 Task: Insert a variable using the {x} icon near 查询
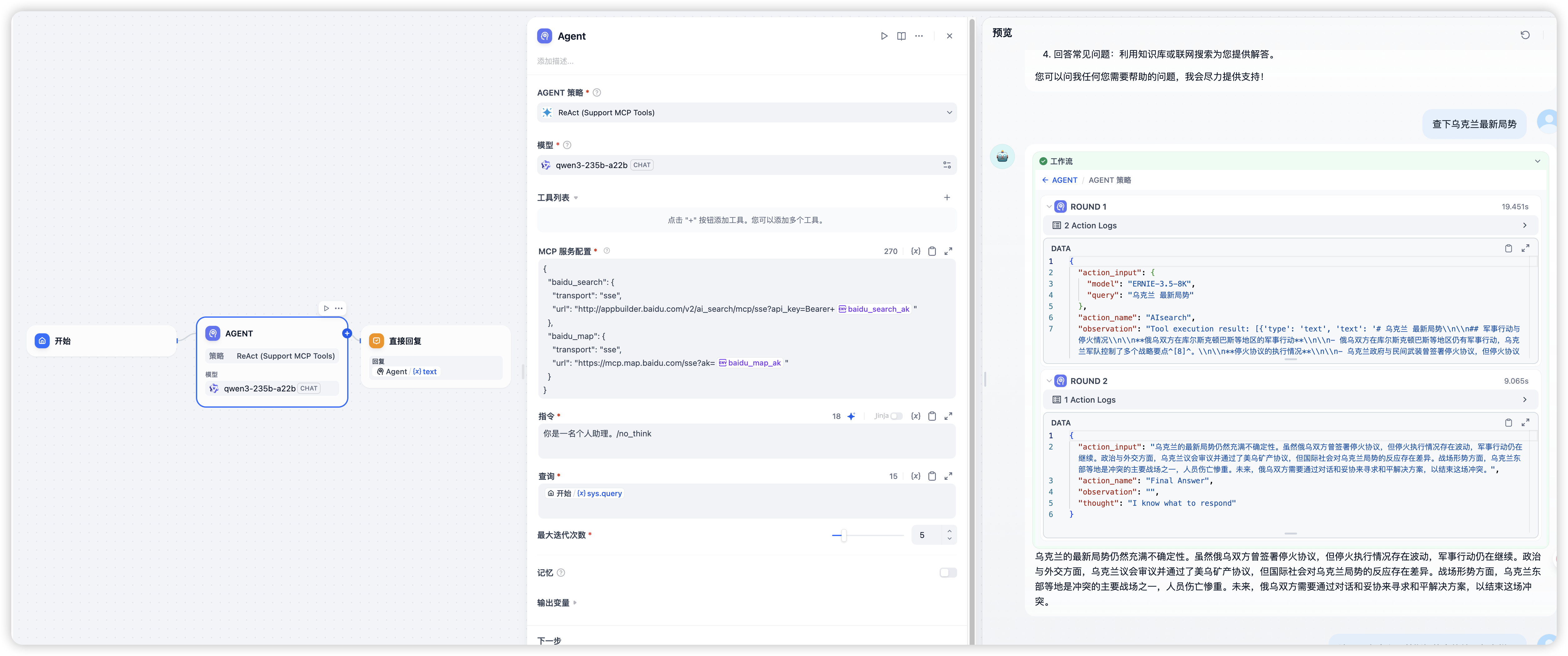[916, 476]
